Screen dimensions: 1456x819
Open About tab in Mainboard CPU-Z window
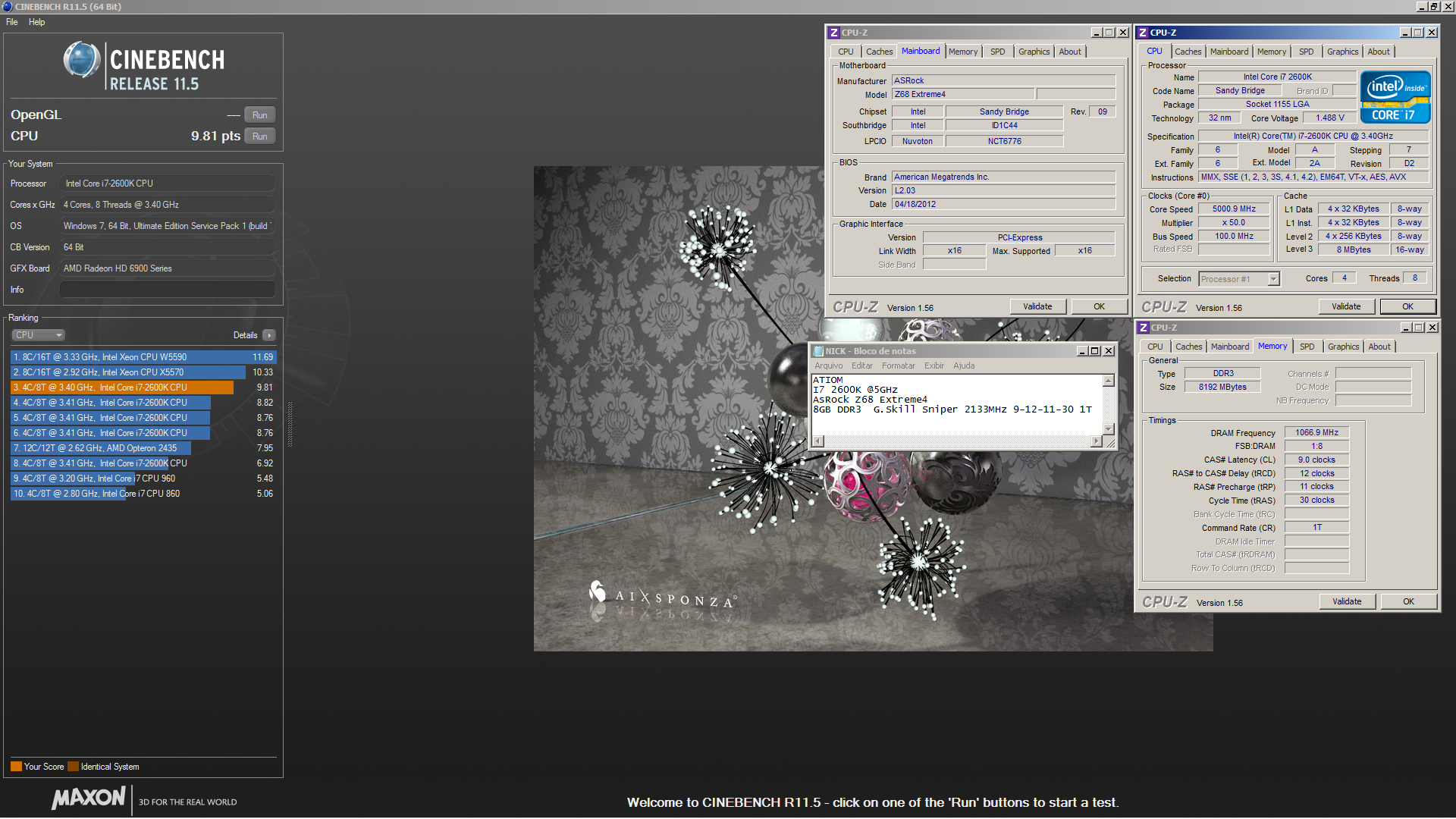(x=1070, y=52)
